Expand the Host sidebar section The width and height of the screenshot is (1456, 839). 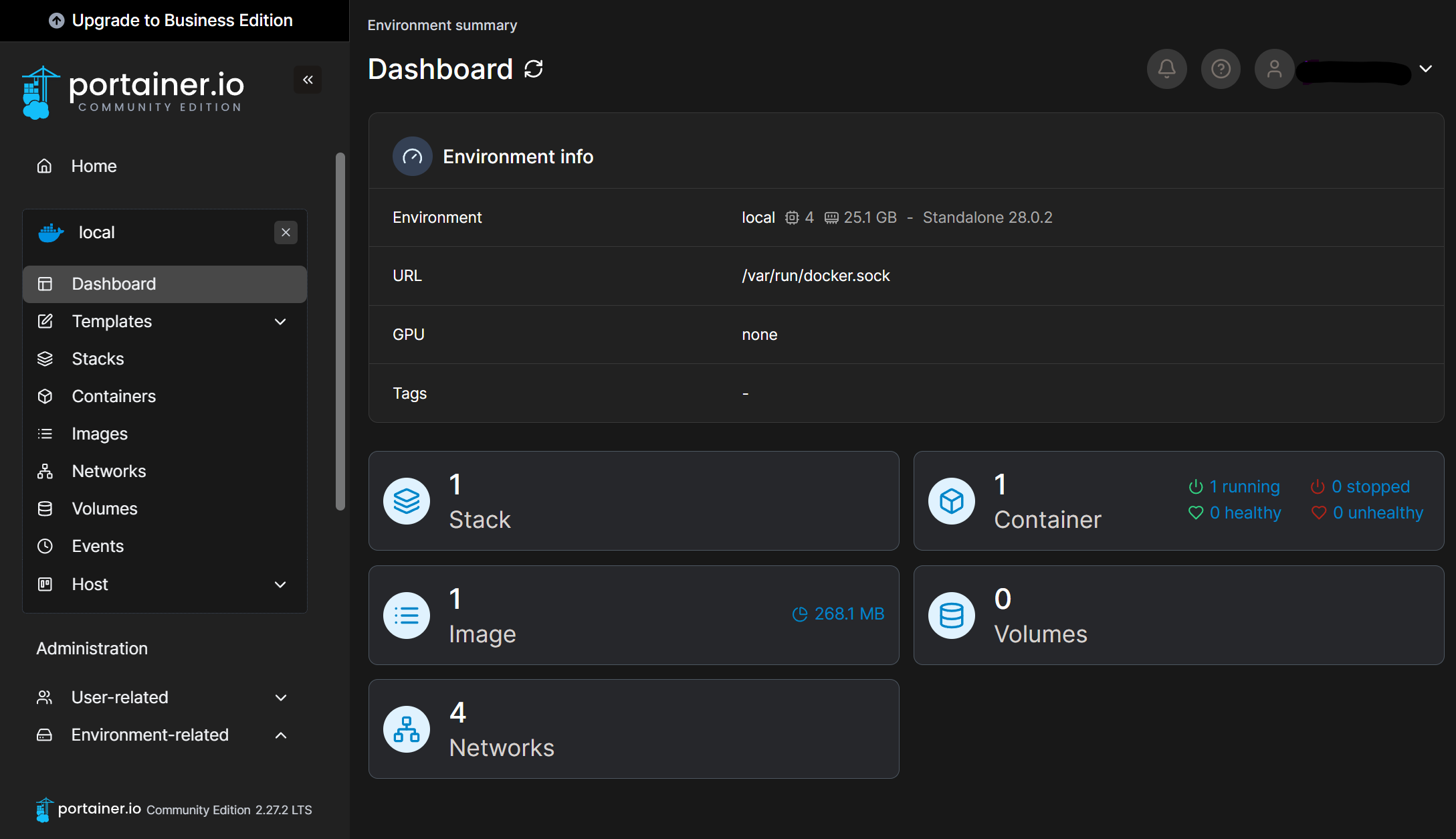point(280,584)
